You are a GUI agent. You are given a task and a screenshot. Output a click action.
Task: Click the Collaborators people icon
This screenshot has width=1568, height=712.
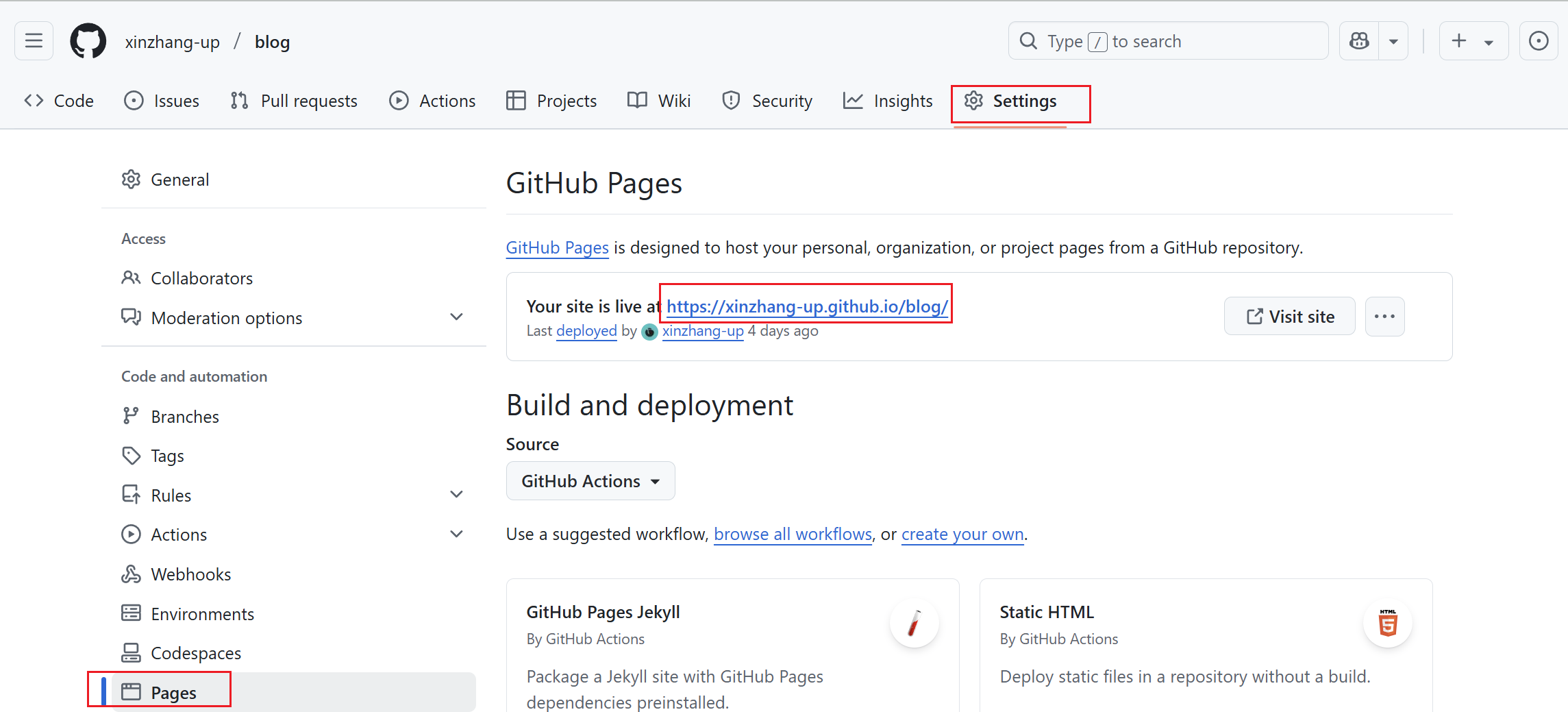[x=131, y=278]
